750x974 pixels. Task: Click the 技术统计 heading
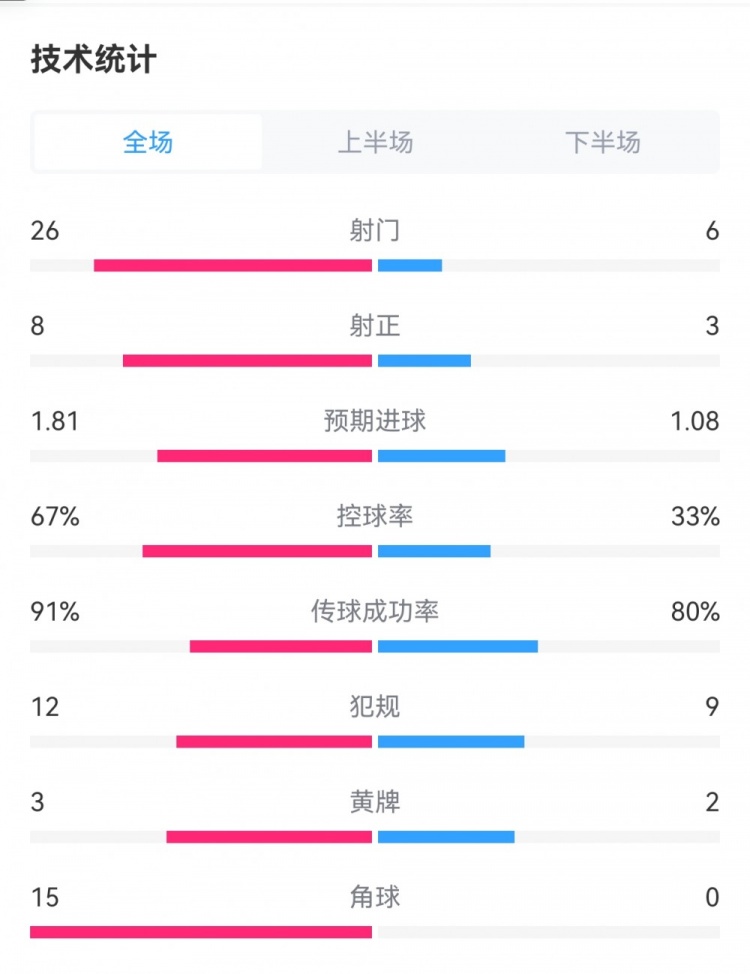click(x=94, y=60)
